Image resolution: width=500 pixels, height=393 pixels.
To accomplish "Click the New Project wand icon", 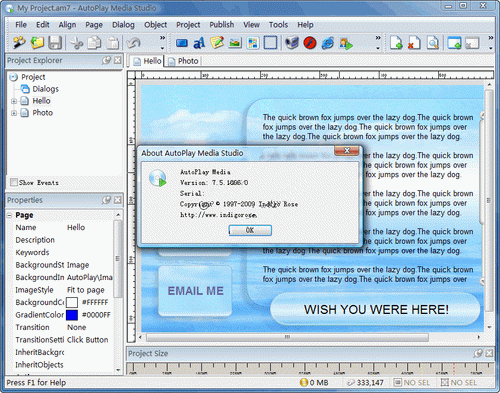I will (x=19, y=43).
